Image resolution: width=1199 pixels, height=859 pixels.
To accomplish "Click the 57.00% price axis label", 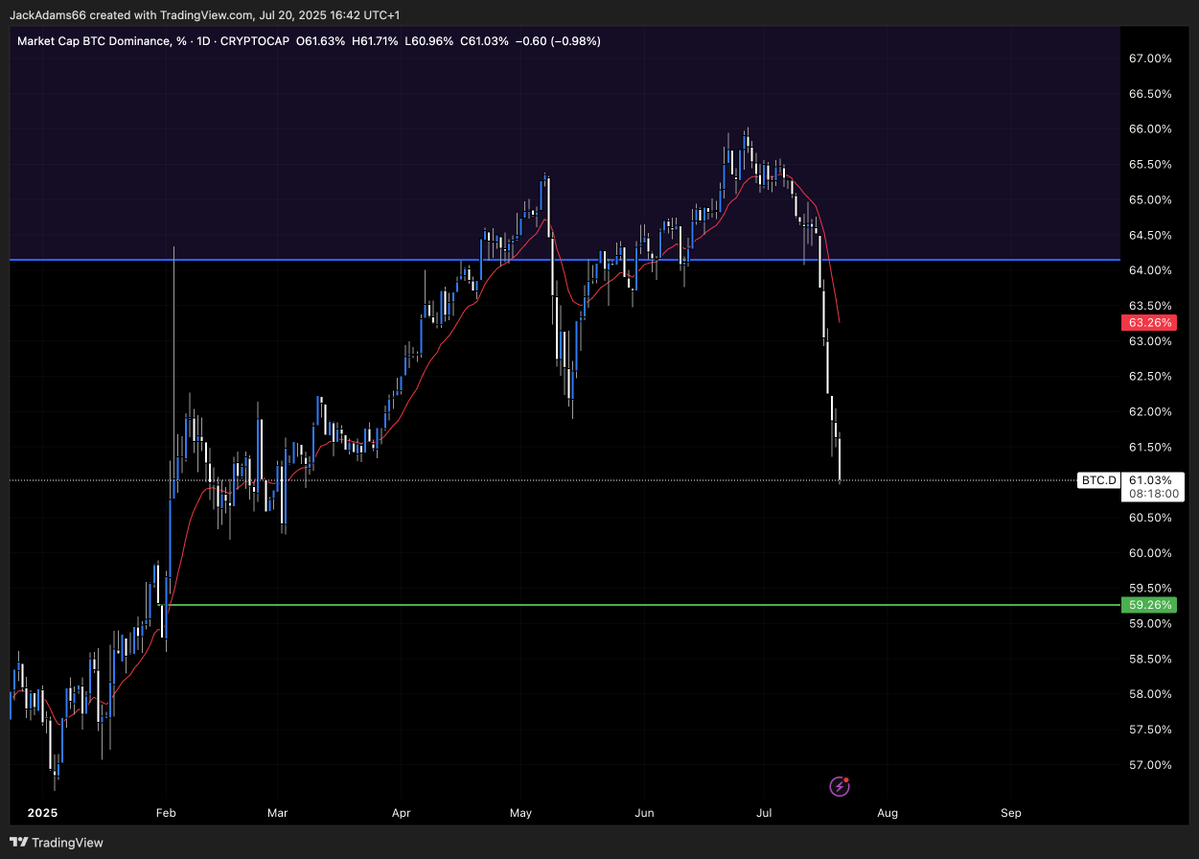I will tap(1150, 765).
